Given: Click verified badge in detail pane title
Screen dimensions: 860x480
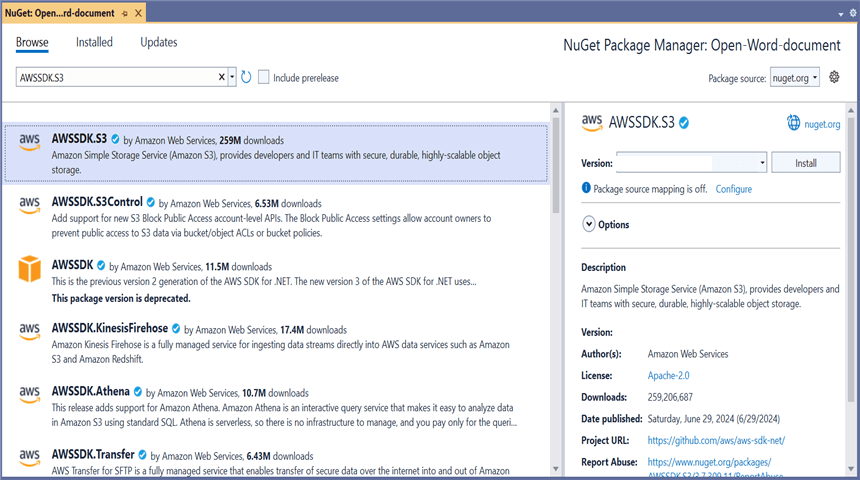Looking at the screenshot, I should pos(684,123).
